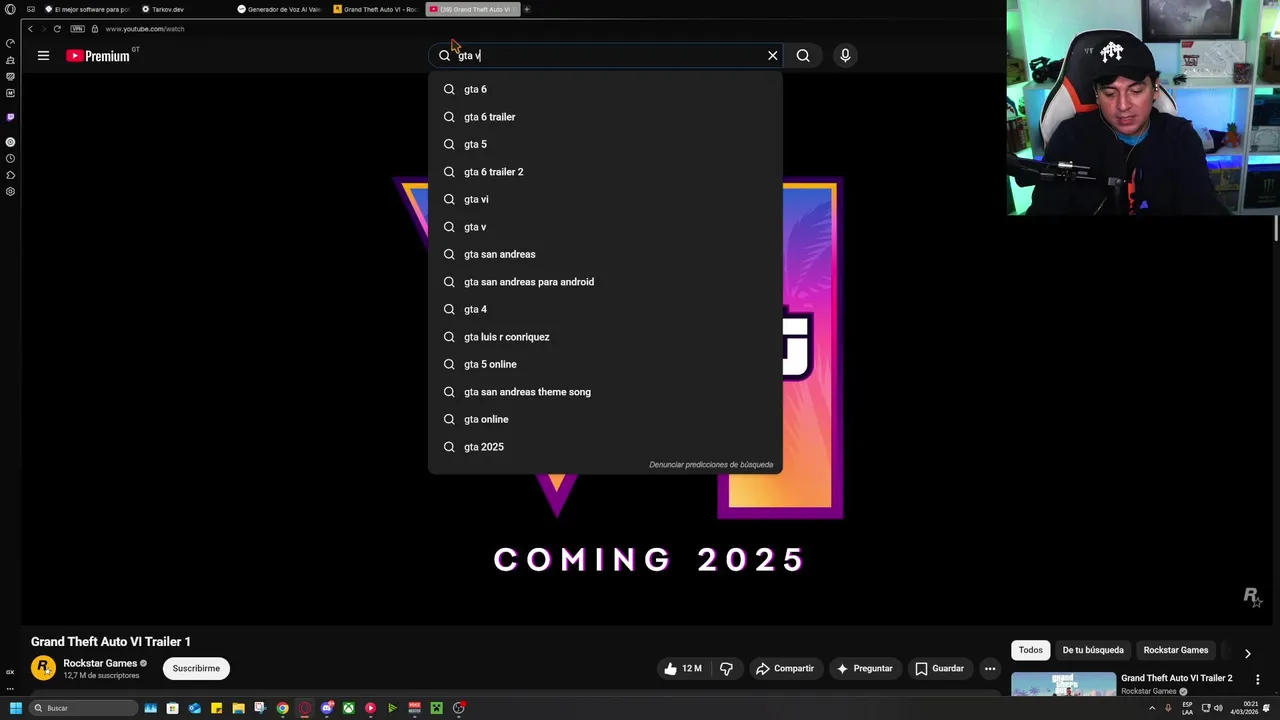The image size is (1280, 720).
Task: Pick 'gta 2025' suggestion
Action: pos(605,447)
